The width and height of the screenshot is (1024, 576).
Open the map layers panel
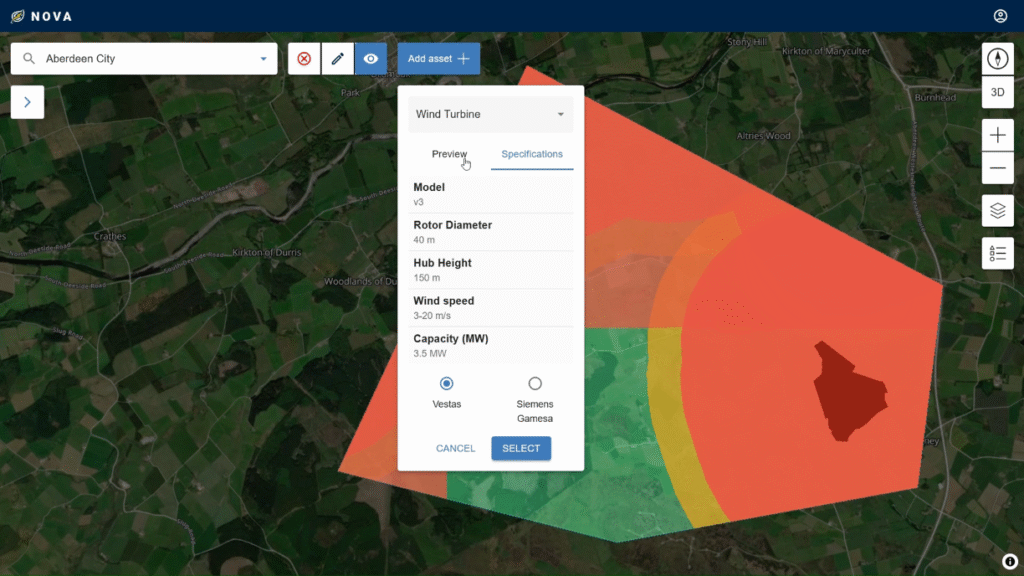tap(997, 211)
